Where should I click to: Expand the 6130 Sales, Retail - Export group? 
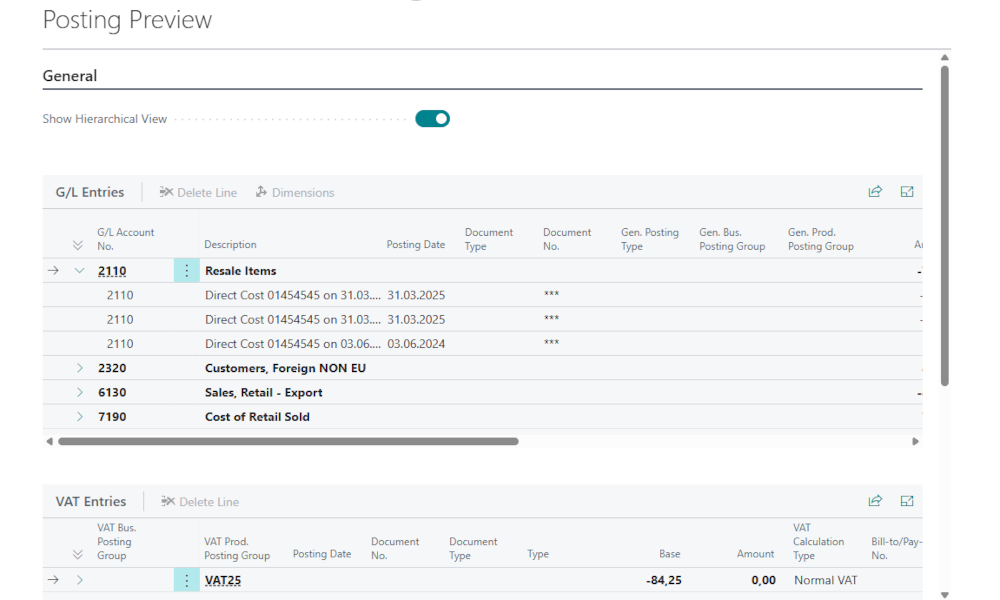(79, 392)
